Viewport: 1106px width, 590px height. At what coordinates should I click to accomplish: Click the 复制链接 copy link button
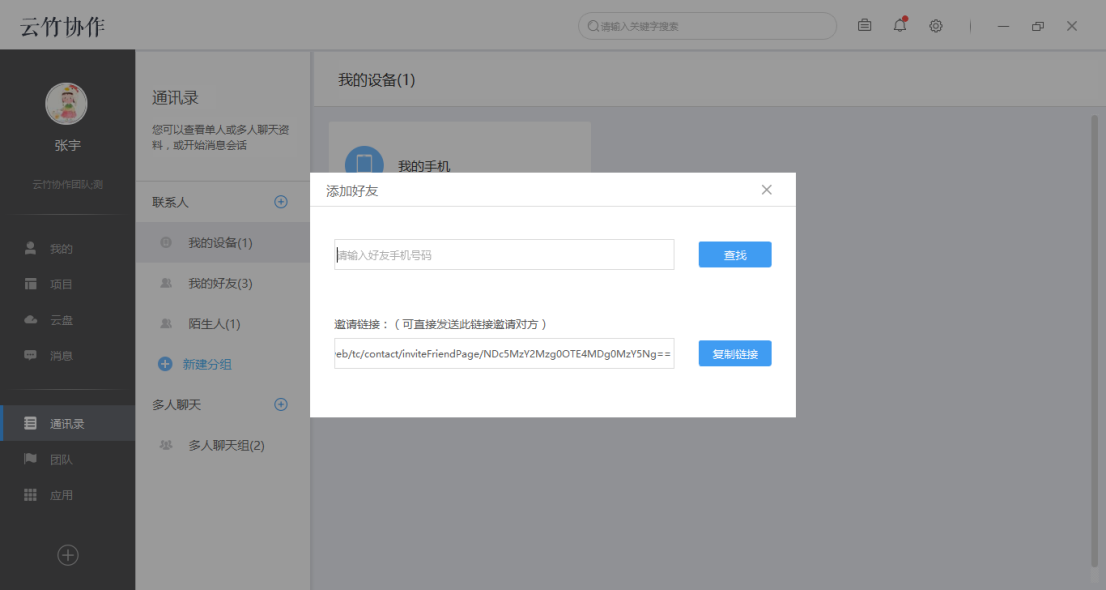(x=735, y=353)
